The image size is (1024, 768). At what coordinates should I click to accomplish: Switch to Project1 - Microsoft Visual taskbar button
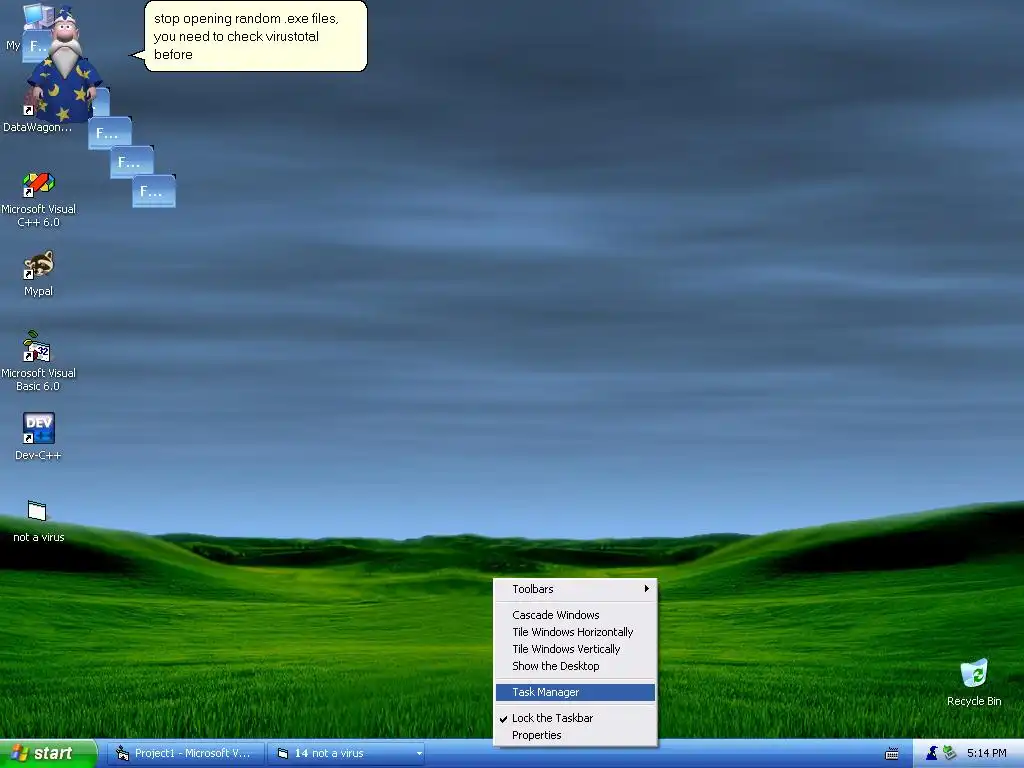pos(186,753)
